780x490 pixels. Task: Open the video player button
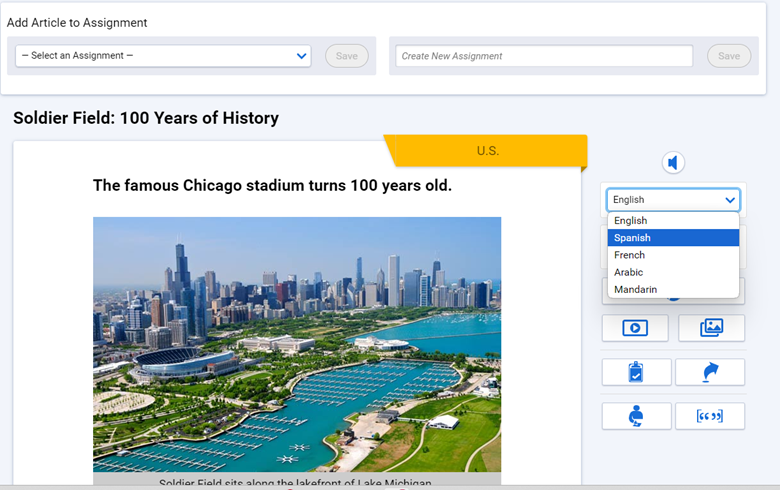coord(635,328)
